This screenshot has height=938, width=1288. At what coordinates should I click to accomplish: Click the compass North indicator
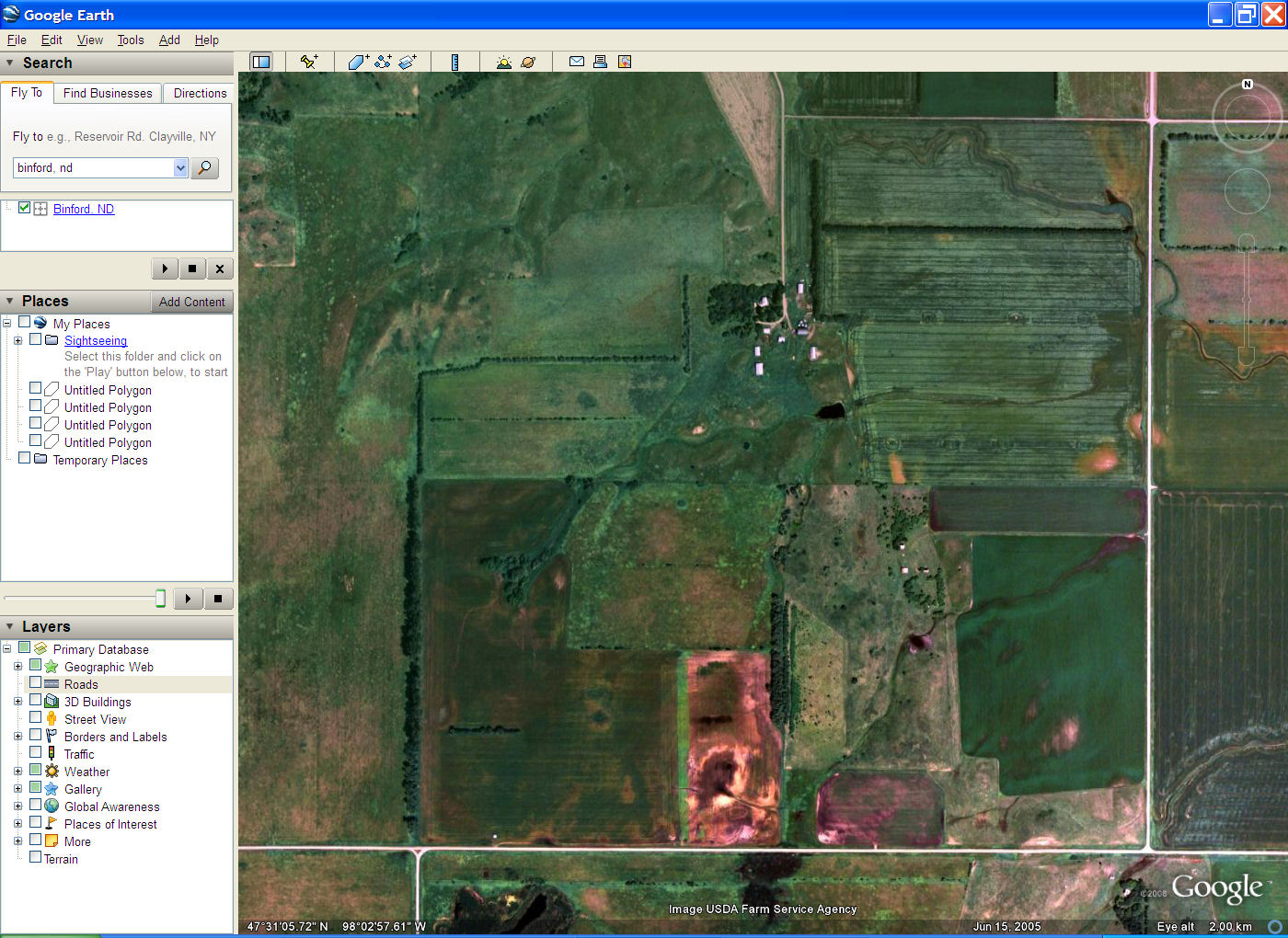pos(1248,84)
